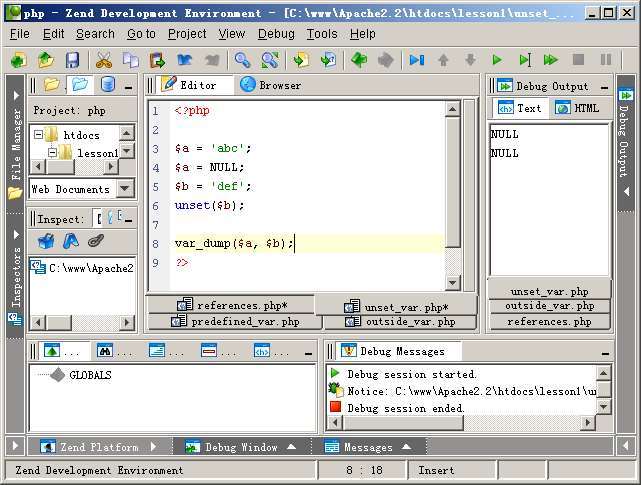The width and height of the screenshot is (641, 485).
Task: Minimize the File Manager panel dash button
Action: (x=128, y=87)
